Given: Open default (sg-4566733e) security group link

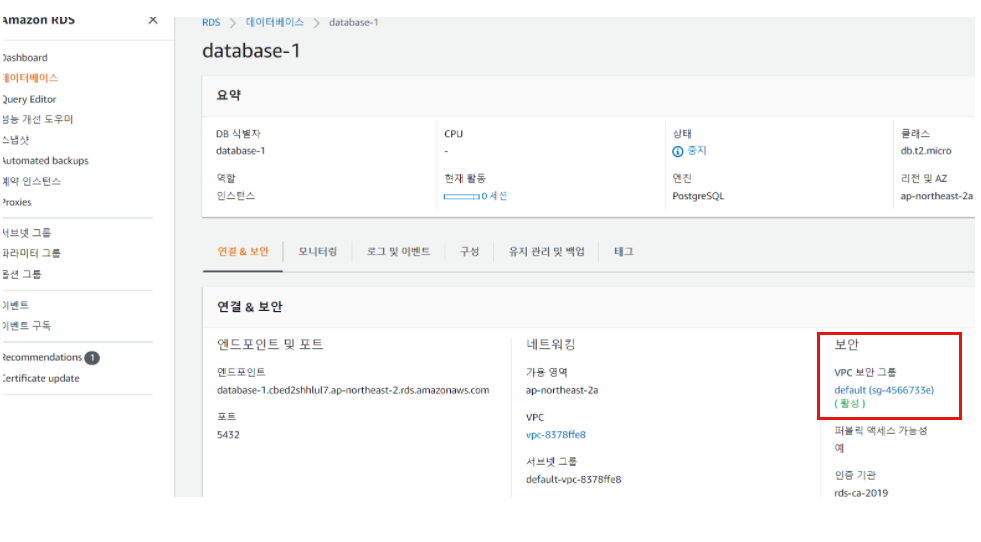Looking at the screenshot, I should pyautogui.click(x=883, y=390).
